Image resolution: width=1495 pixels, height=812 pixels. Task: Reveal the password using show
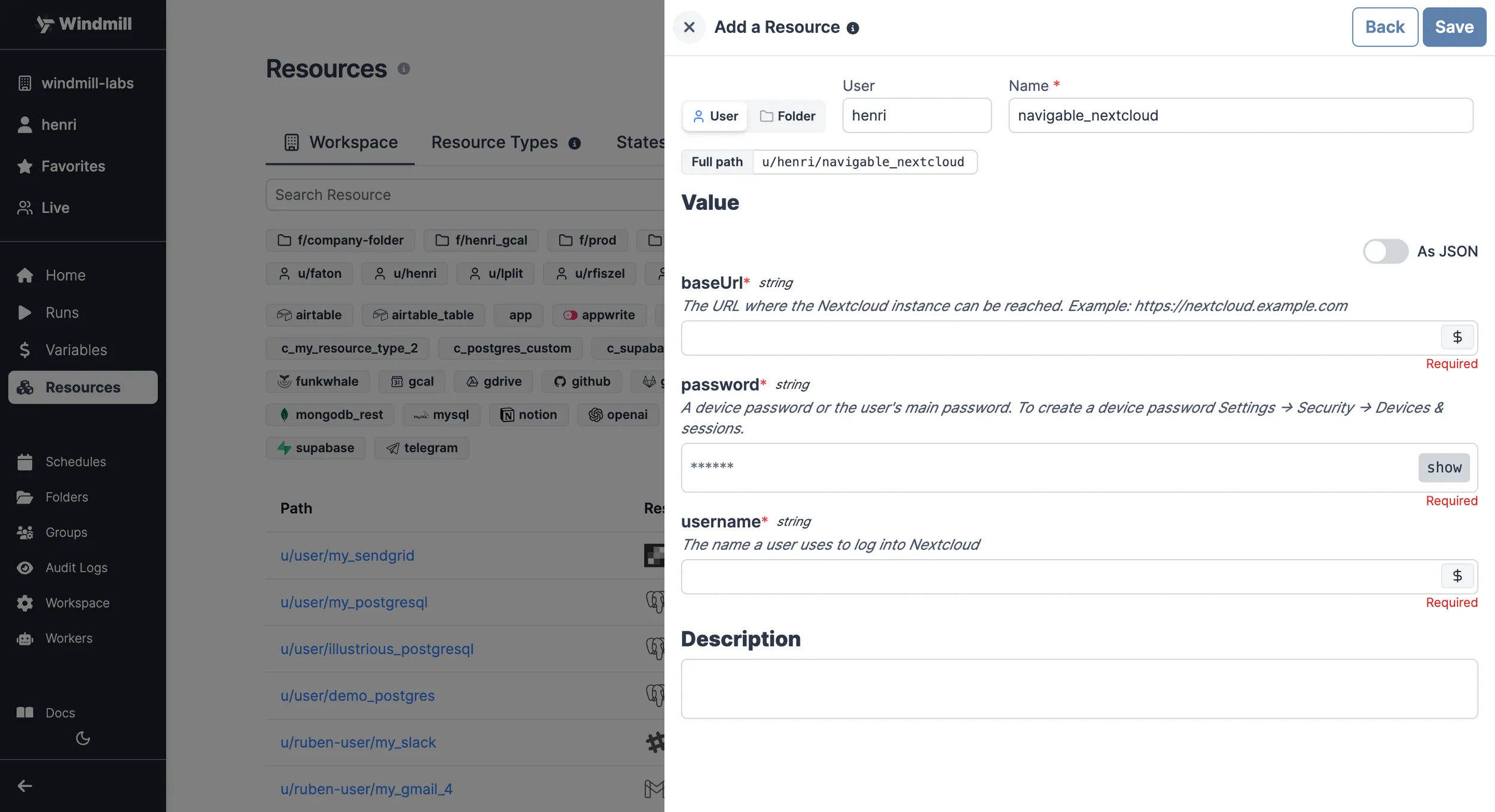point(1444,468)
